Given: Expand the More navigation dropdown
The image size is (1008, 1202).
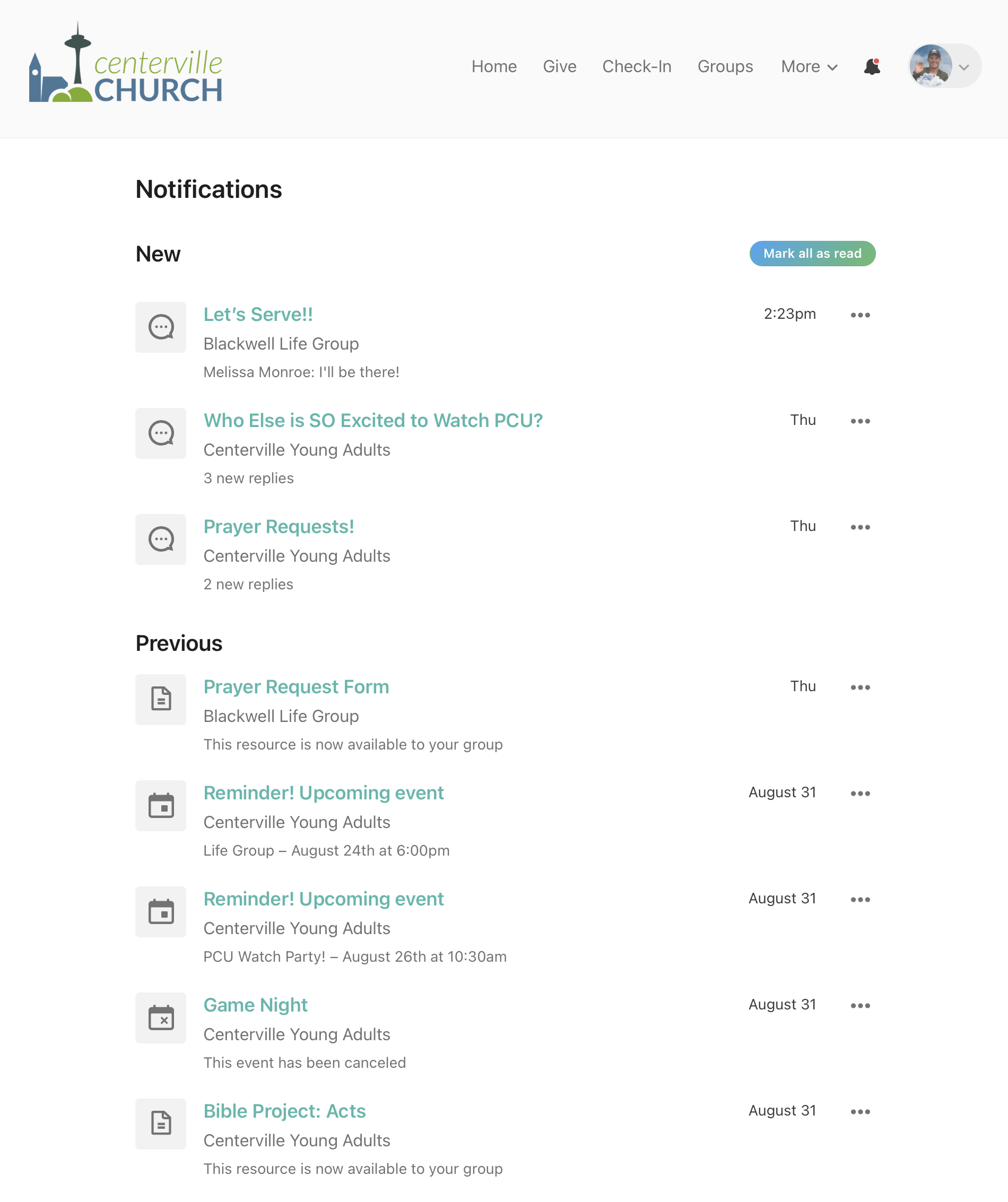Looking at the screenshot, I should click(810, 67).
